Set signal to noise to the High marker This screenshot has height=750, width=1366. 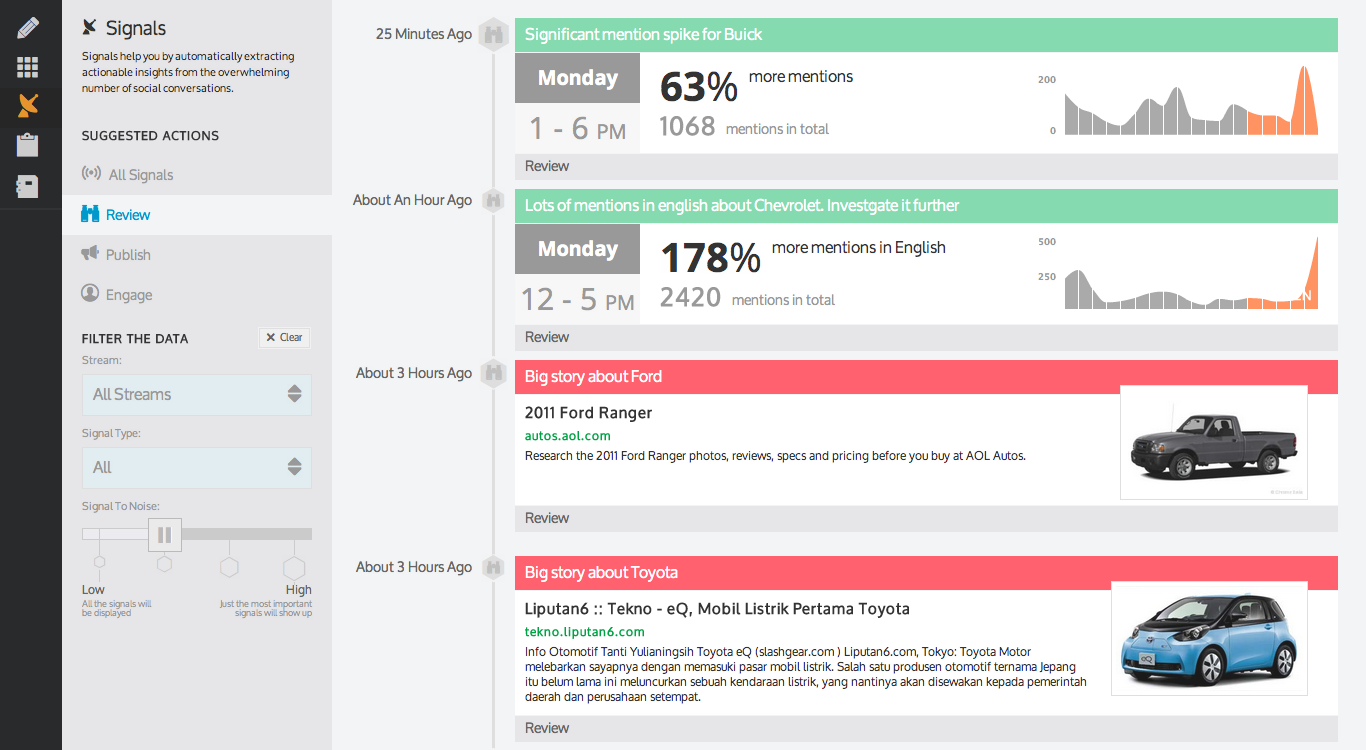294,568
